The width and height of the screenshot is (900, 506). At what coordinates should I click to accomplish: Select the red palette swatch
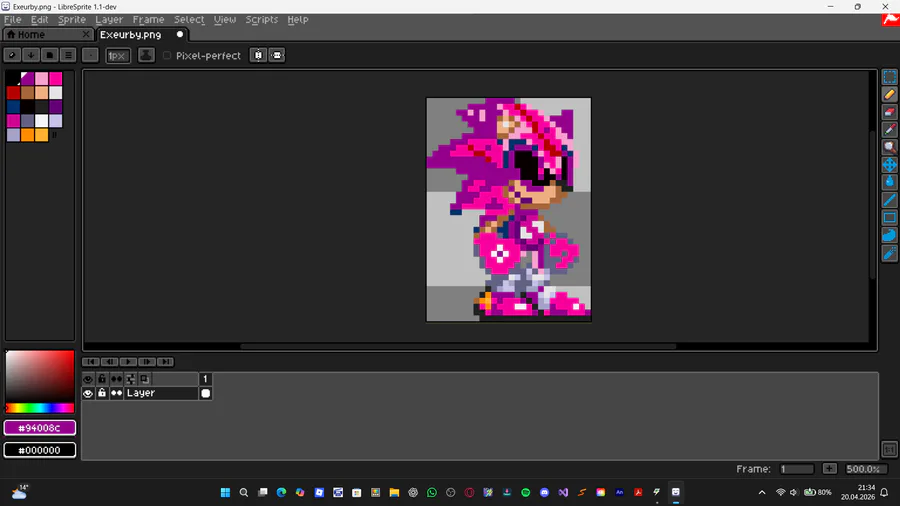(13, 92)
